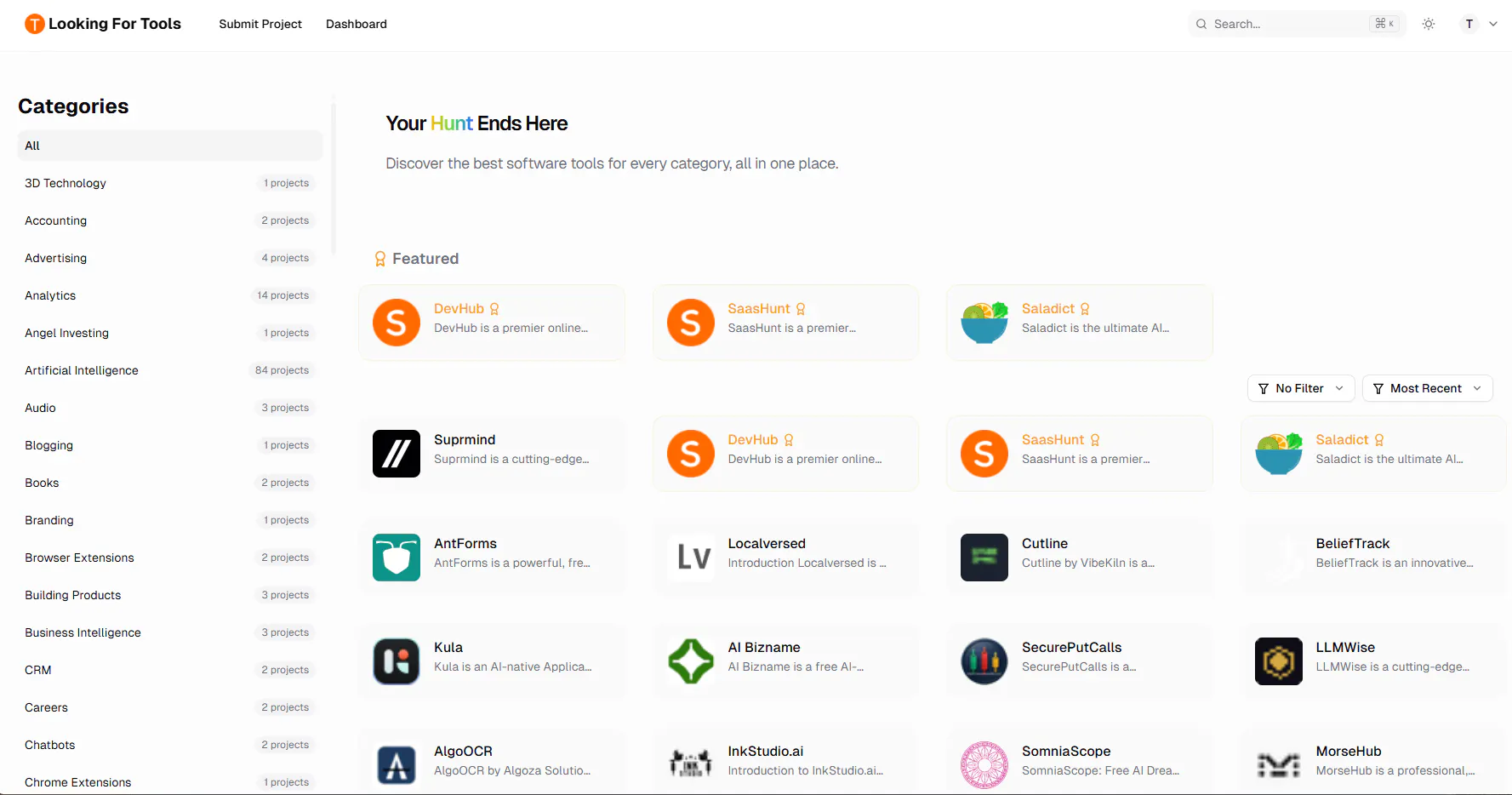Open the Angel Investing category

170,333
